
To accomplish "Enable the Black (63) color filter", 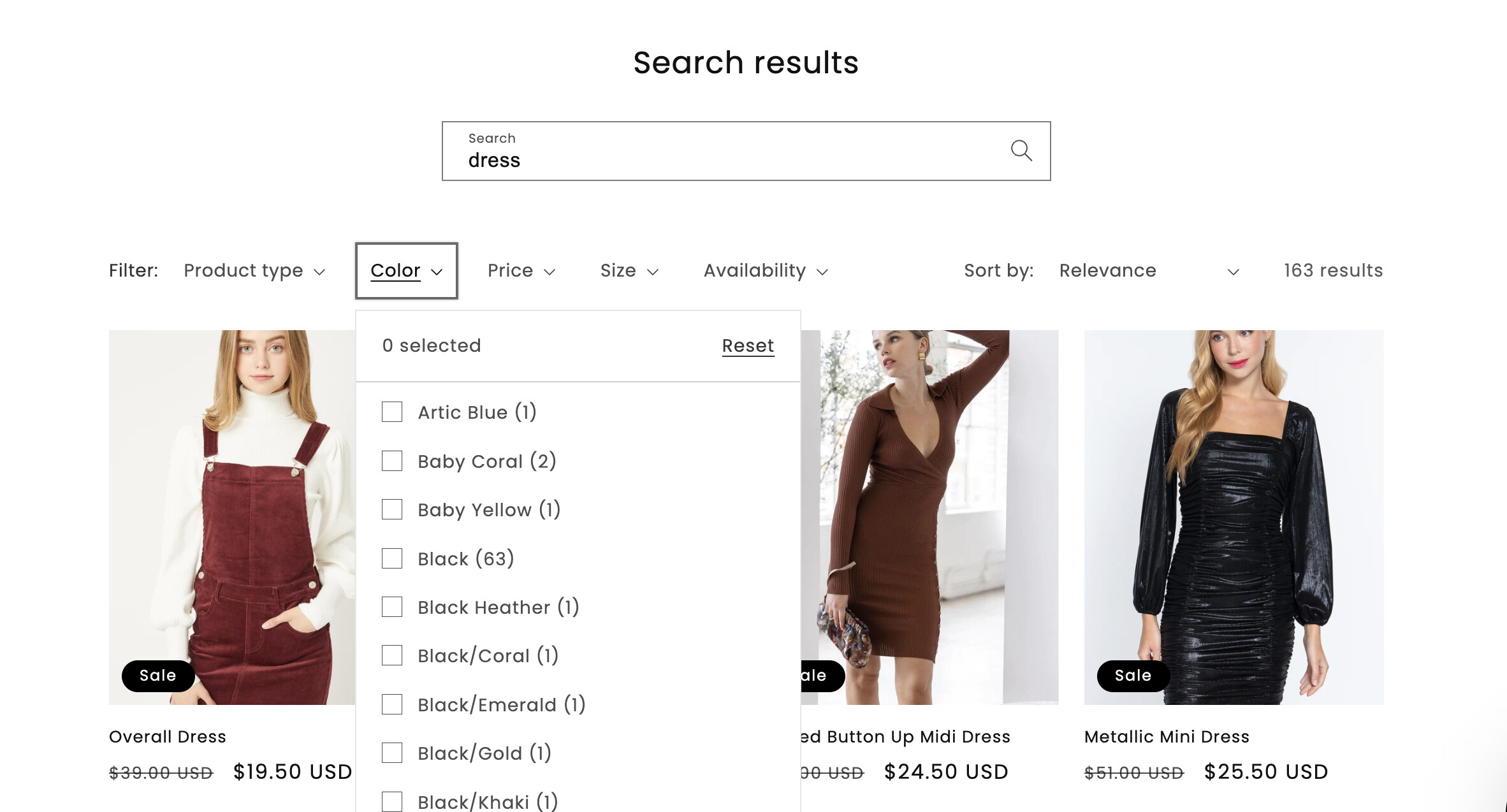I will pos(392,558).
